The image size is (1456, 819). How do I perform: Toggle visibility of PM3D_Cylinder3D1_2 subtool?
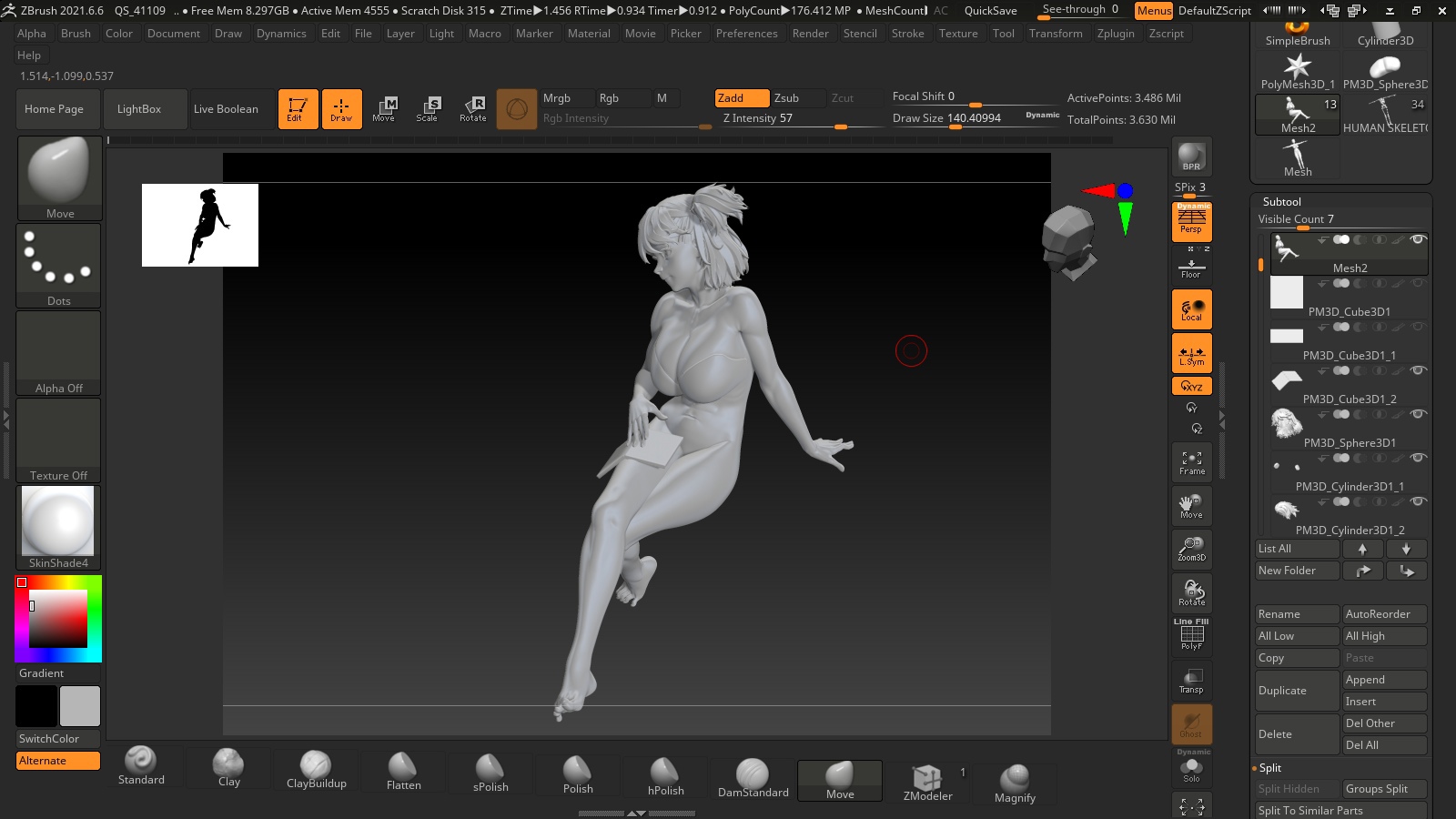pos(1418,501)
